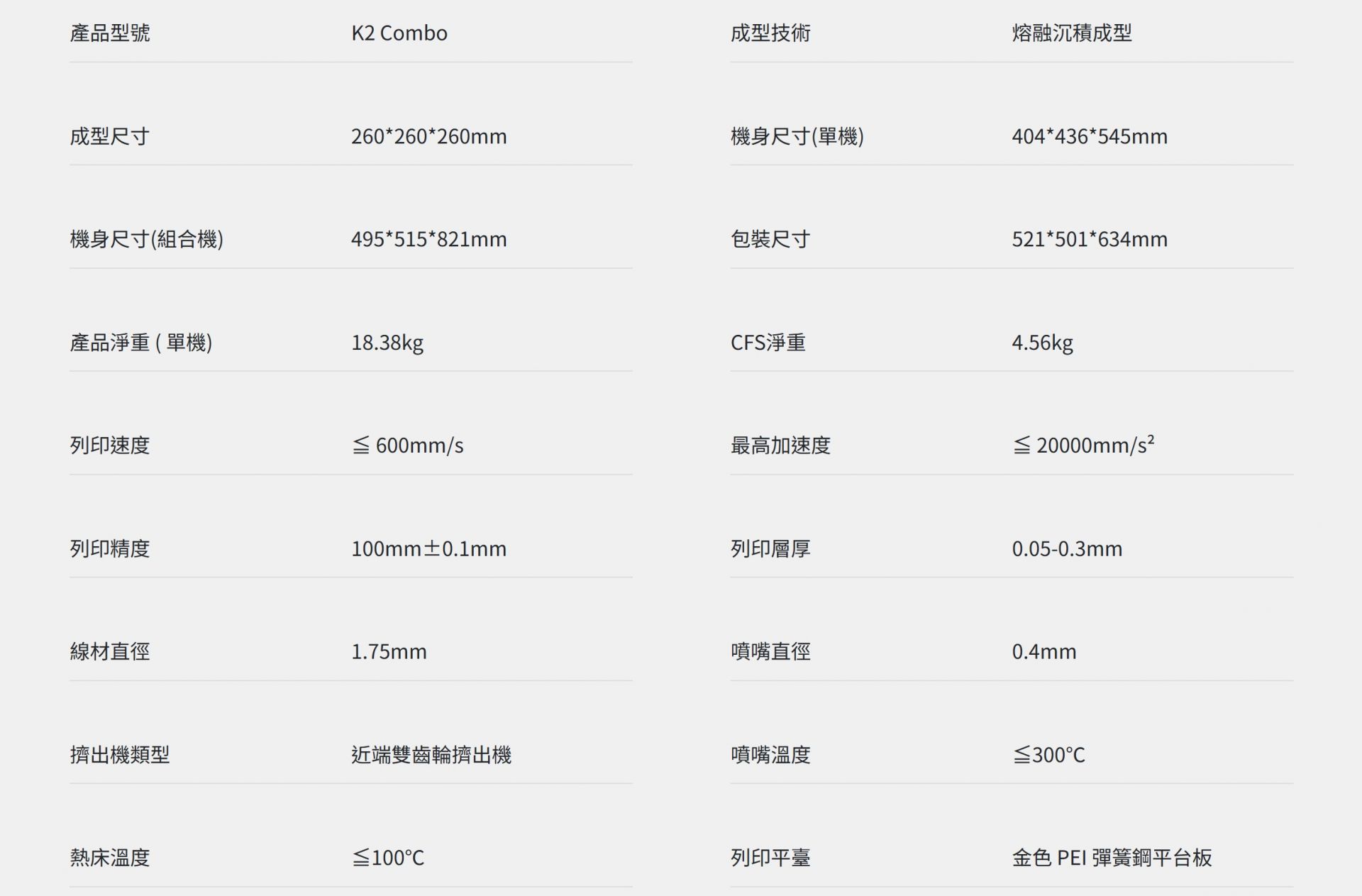Viewport: 1362px width, 896px height.
Task: Click the CFS淨重 label
Action: click(768, 343)
